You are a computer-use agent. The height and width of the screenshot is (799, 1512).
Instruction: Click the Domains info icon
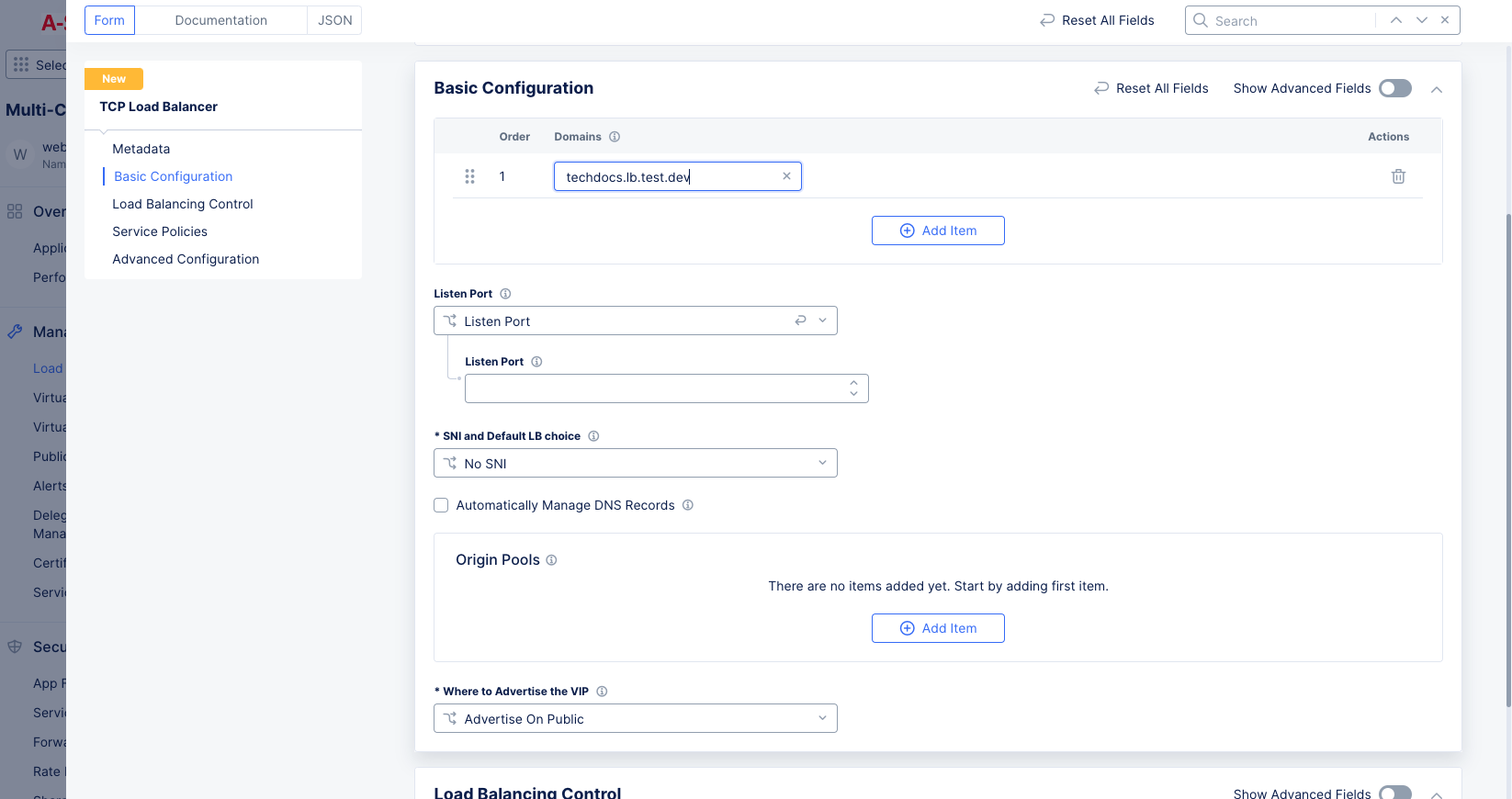pos(615,137)
